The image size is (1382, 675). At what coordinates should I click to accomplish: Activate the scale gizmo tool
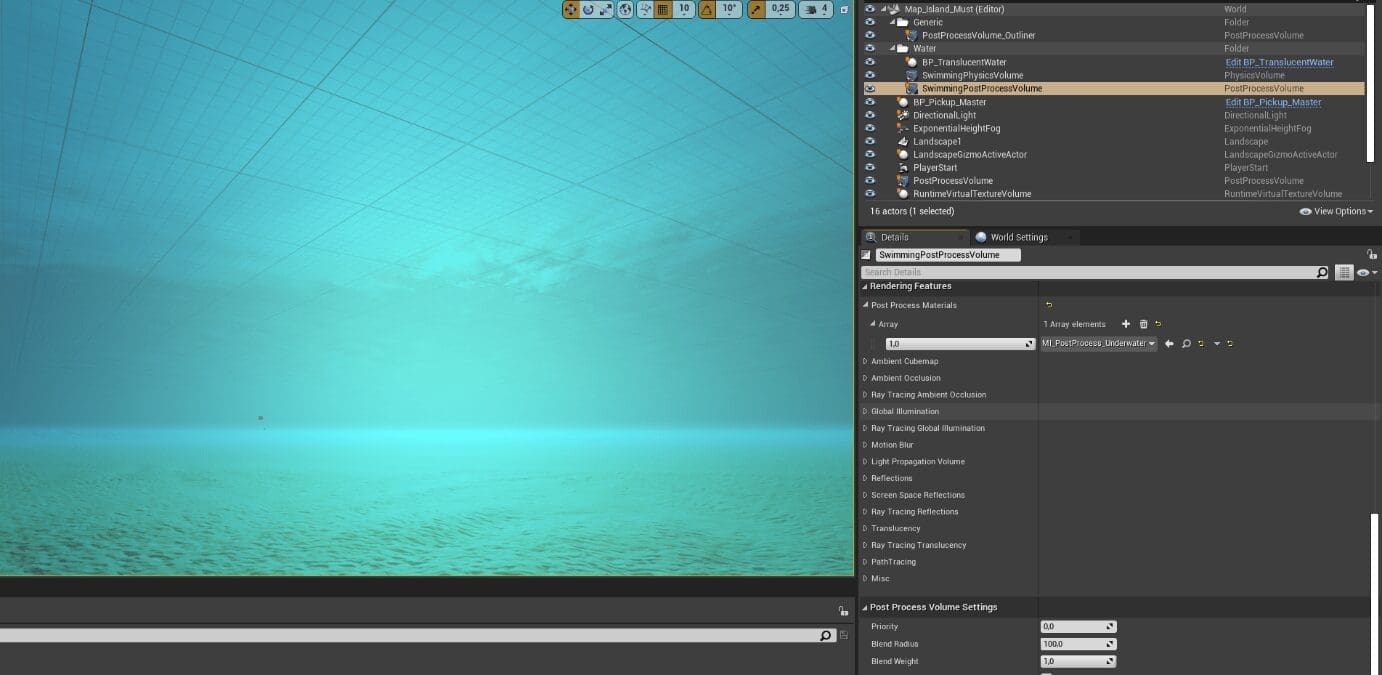click(x=605, y=9)
